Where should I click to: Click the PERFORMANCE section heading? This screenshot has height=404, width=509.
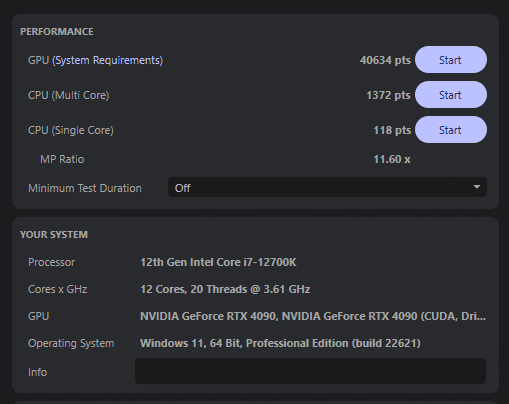pos(57,32)
